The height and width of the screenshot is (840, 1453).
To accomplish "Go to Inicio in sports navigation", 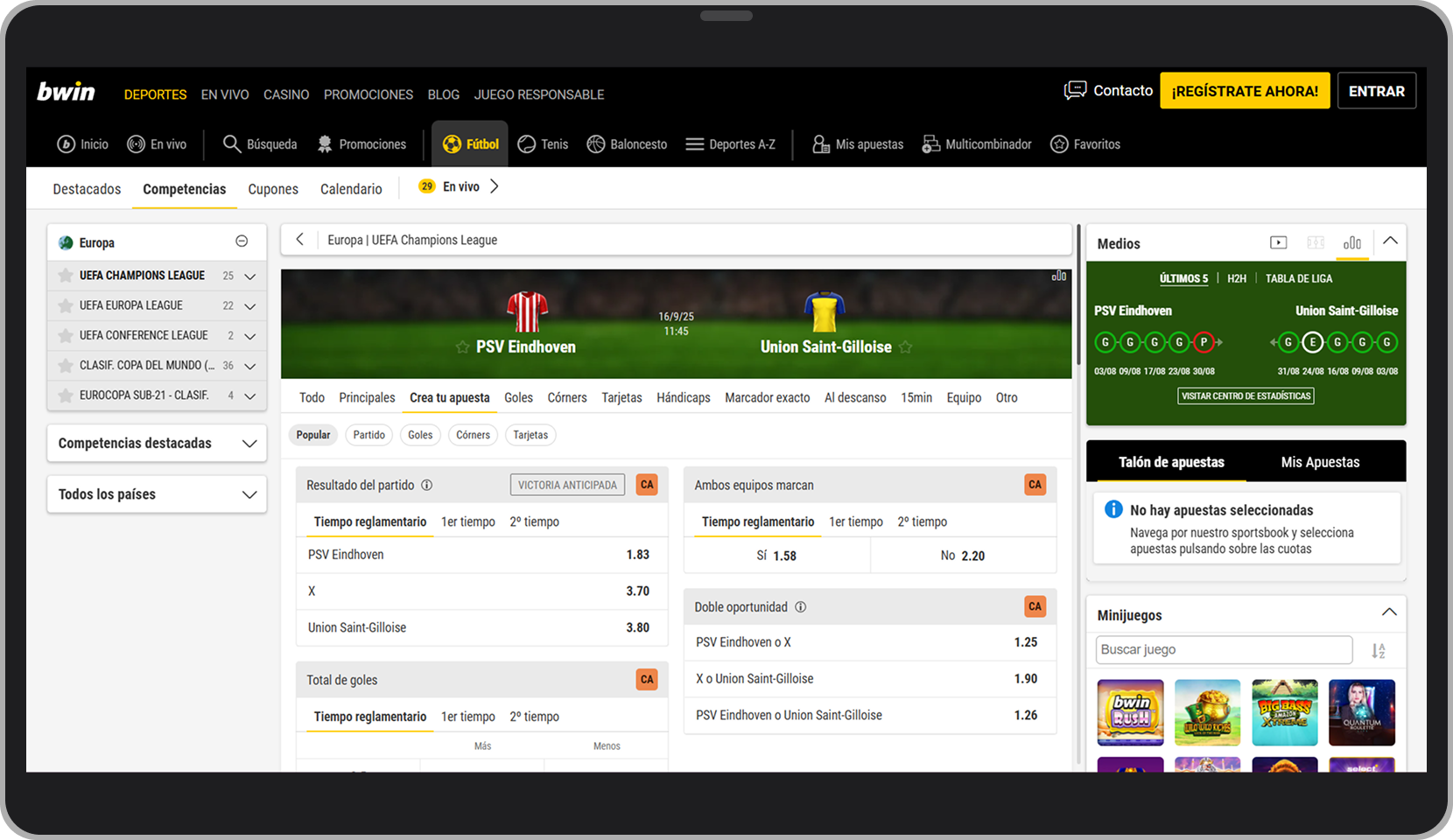I will tap(83, 144).
